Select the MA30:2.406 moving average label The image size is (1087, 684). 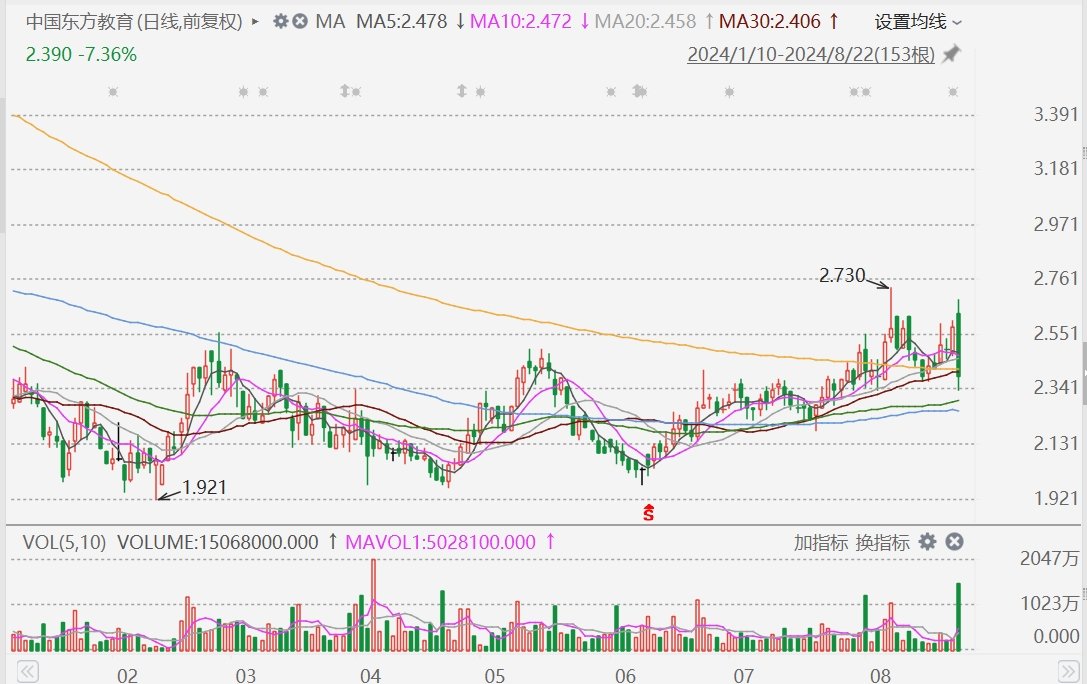pos(771,21)
